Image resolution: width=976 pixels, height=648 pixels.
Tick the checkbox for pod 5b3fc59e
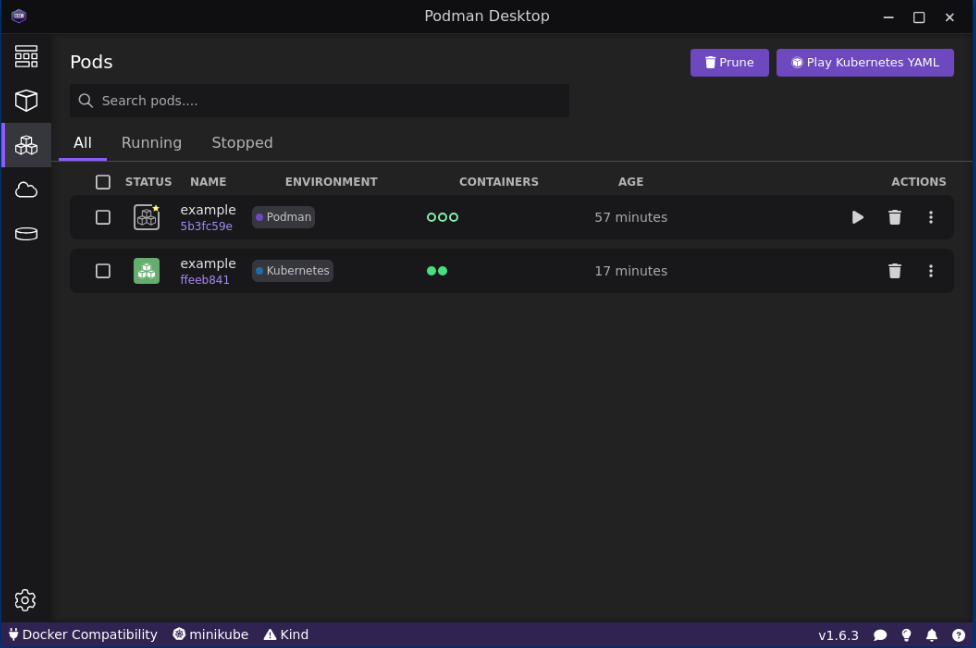(103, 217)
